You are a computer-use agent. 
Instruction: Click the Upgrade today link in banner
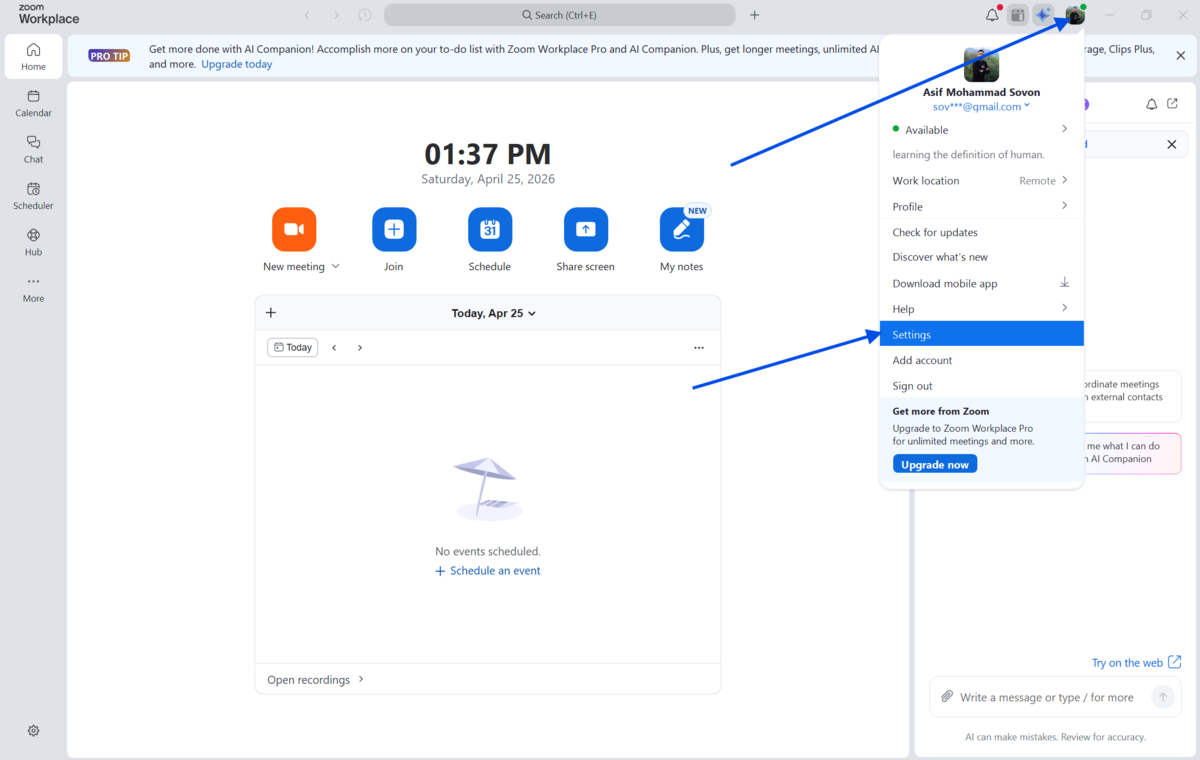[x=236, y=64]
